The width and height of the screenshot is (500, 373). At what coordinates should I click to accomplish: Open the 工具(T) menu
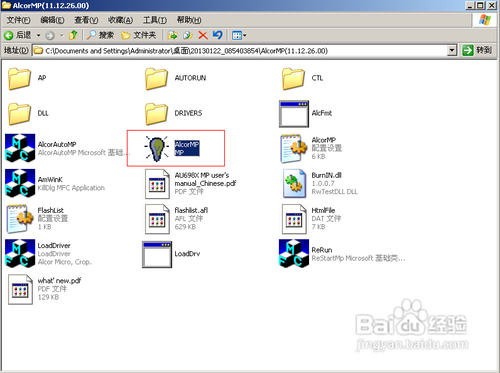click(x=155, y=20)
